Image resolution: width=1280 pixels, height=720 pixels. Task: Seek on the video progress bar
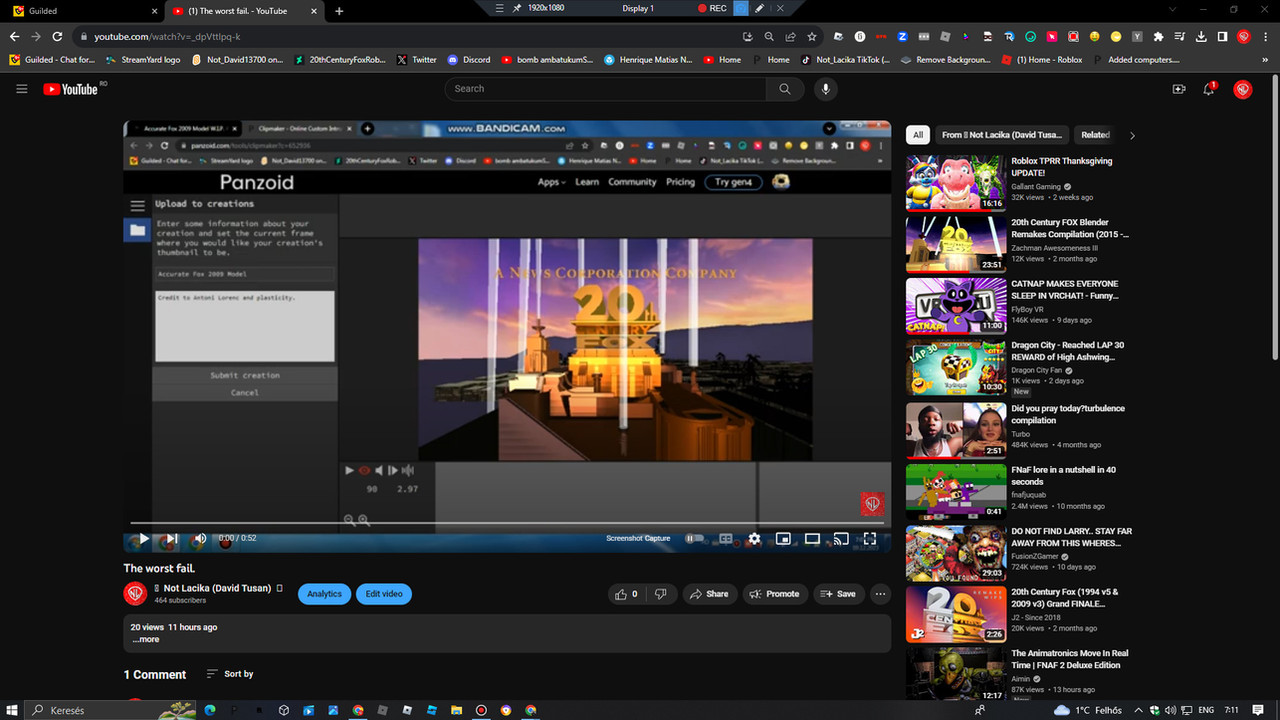(x=507, y=523)
